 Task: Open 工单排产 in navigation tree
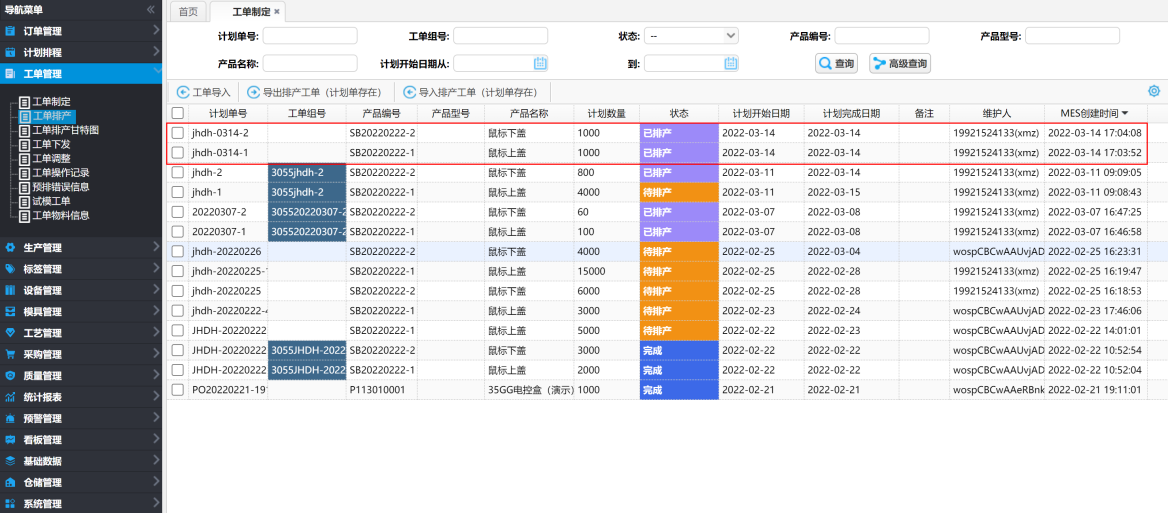click(x=51, y=115)
